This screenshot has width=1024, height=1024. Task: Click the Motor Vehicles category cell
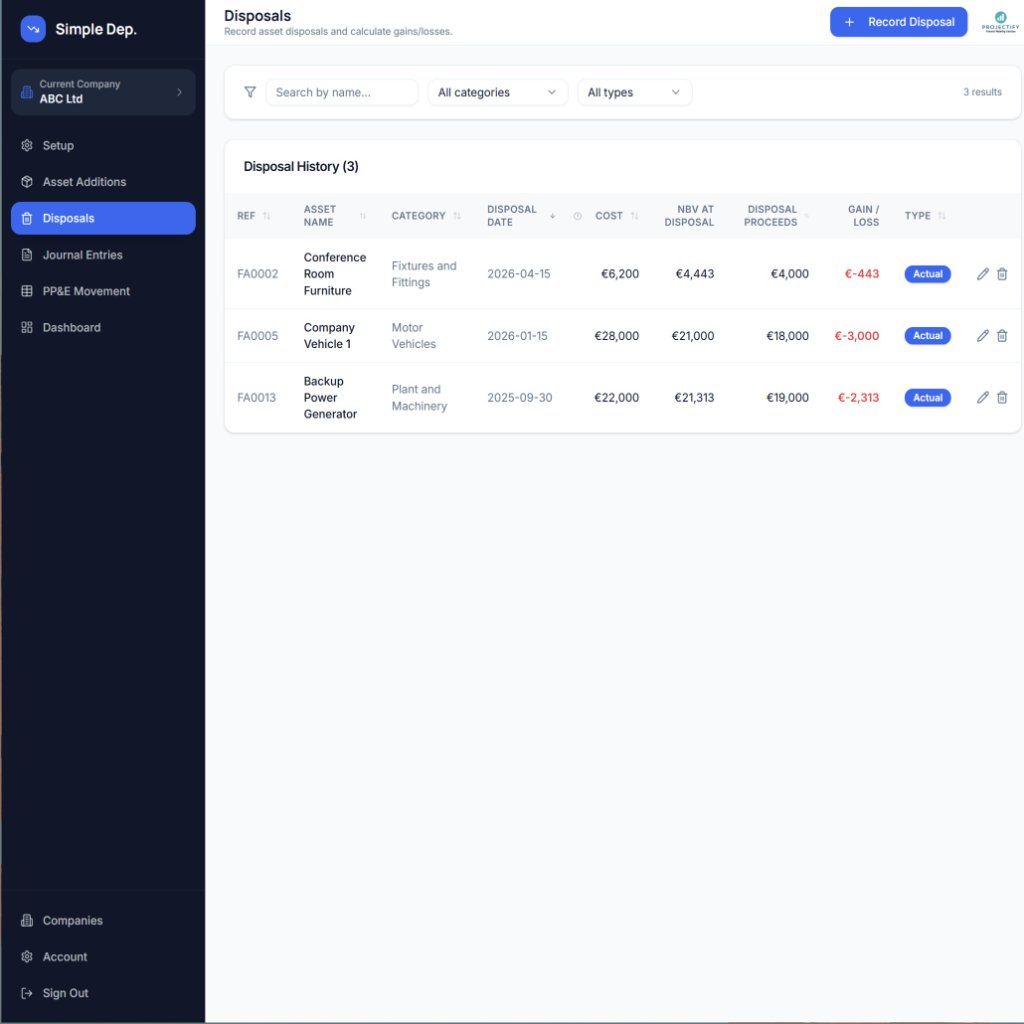tap(413, 336)
